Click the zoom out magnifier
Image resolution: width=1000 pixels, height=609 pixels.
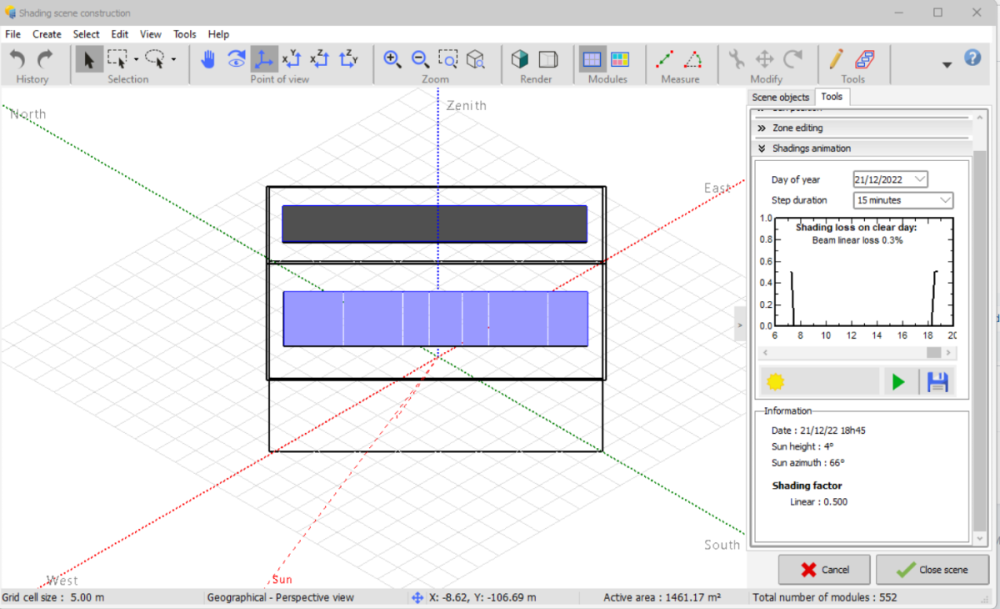click(420, 59)
